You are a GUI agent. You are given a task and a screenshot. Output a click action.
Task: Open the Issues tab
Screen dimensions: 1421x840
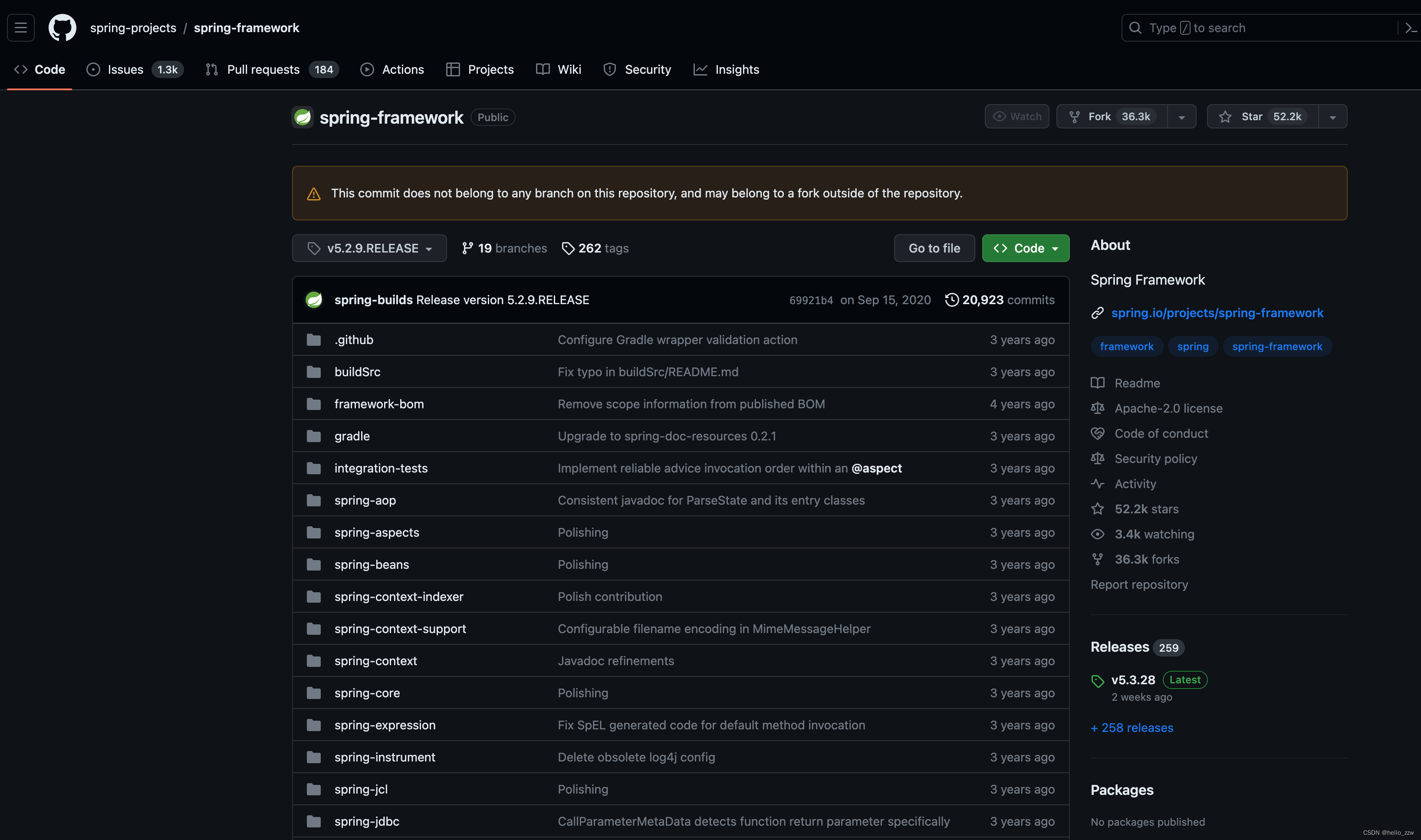135,69
